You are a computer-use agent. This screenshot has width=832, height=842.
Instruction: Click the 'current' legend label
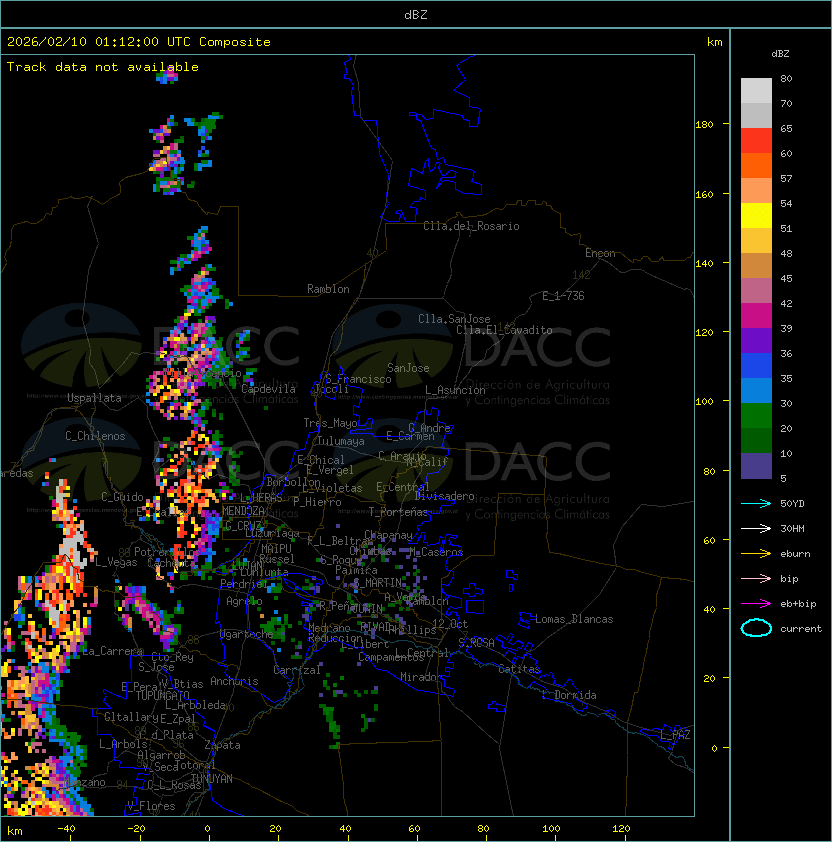[x=801, y=629]
